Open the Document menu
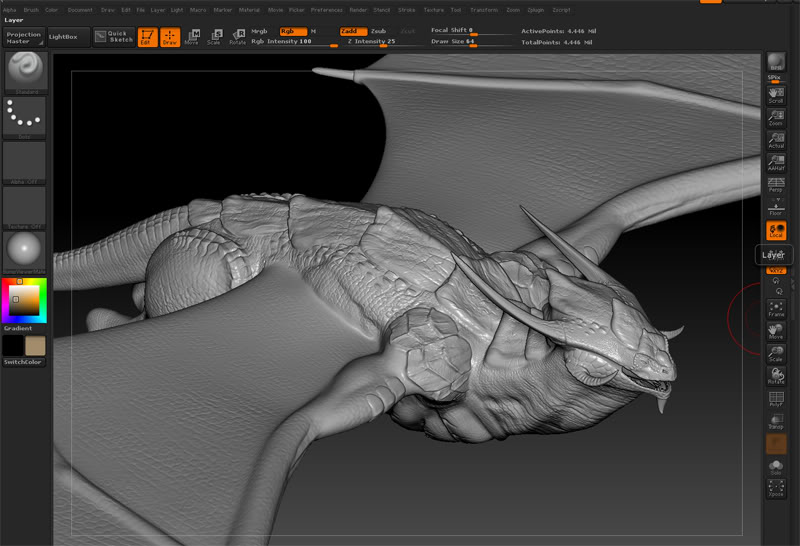This screenshot has width=800, height=546. pos(80,10)
